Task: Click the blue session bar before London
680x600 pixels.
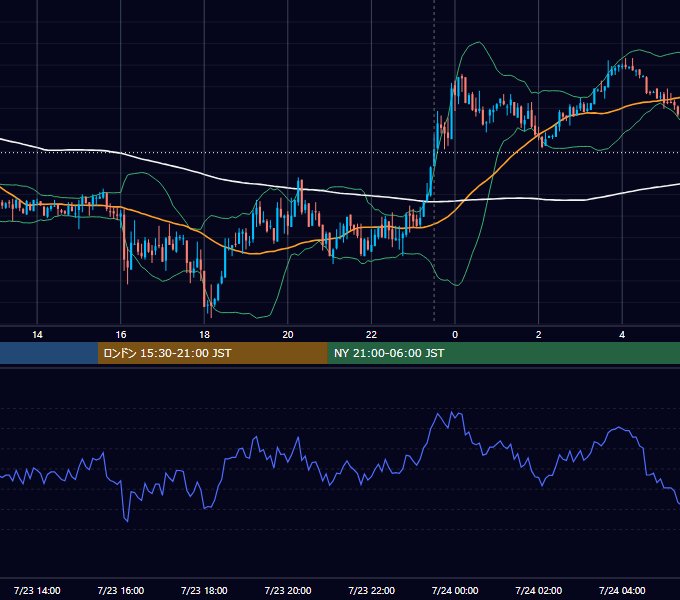Action: click(49, 353)
